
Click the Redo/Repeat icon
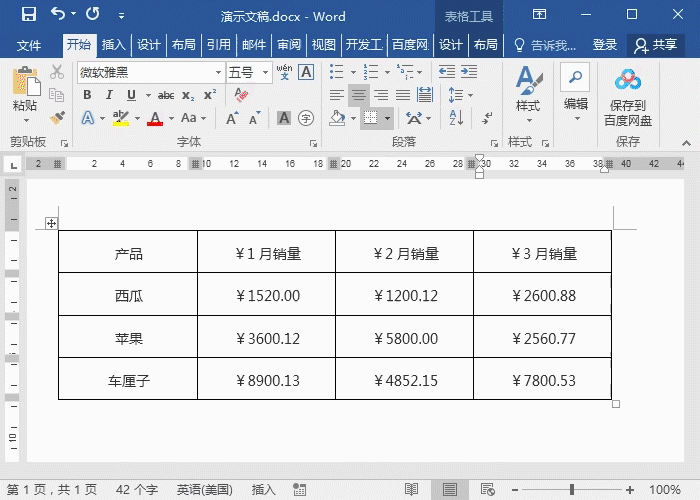click(93, 14)
